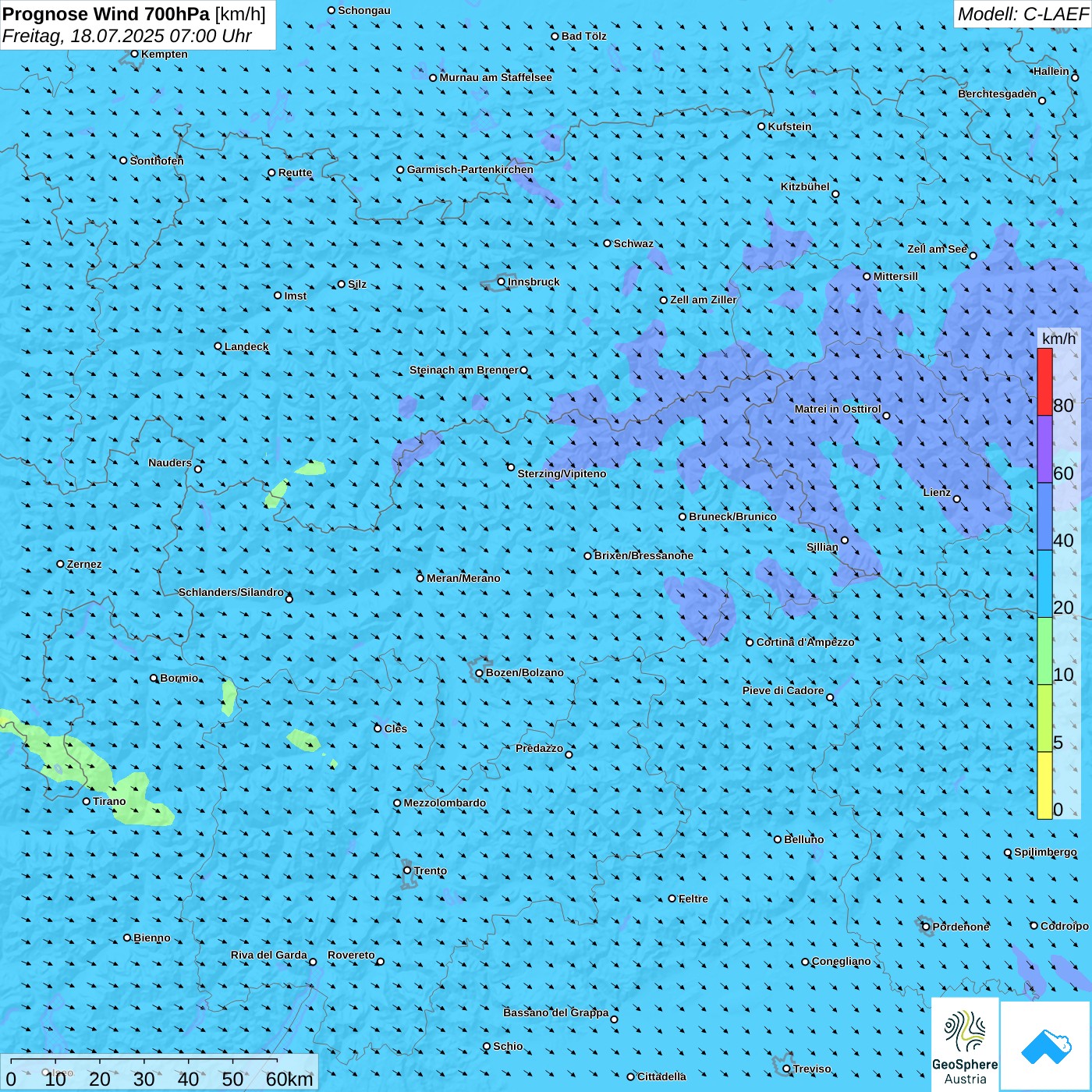The height and width of the screenshot is (1092, 1092).
Task: Click the Zell am See label
Action: pos(937,249)
